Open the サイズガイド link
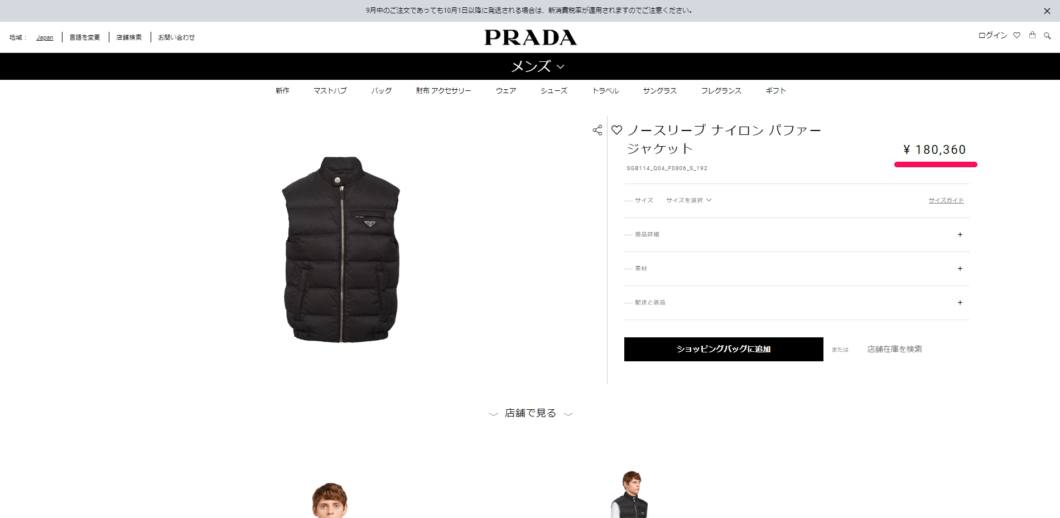Image resolution: width=1060 pixels, height=518 pixels. click(946, 200)
